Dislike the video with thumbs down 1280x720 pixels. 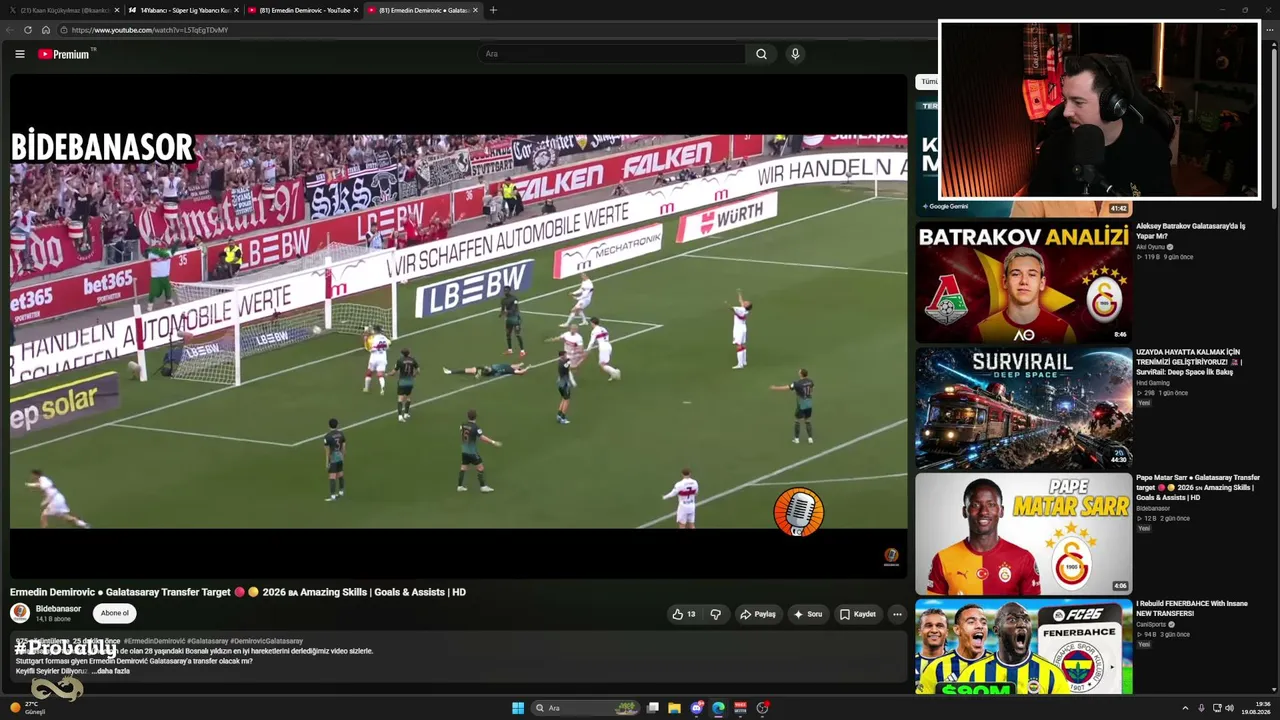[x=715, y=614]
